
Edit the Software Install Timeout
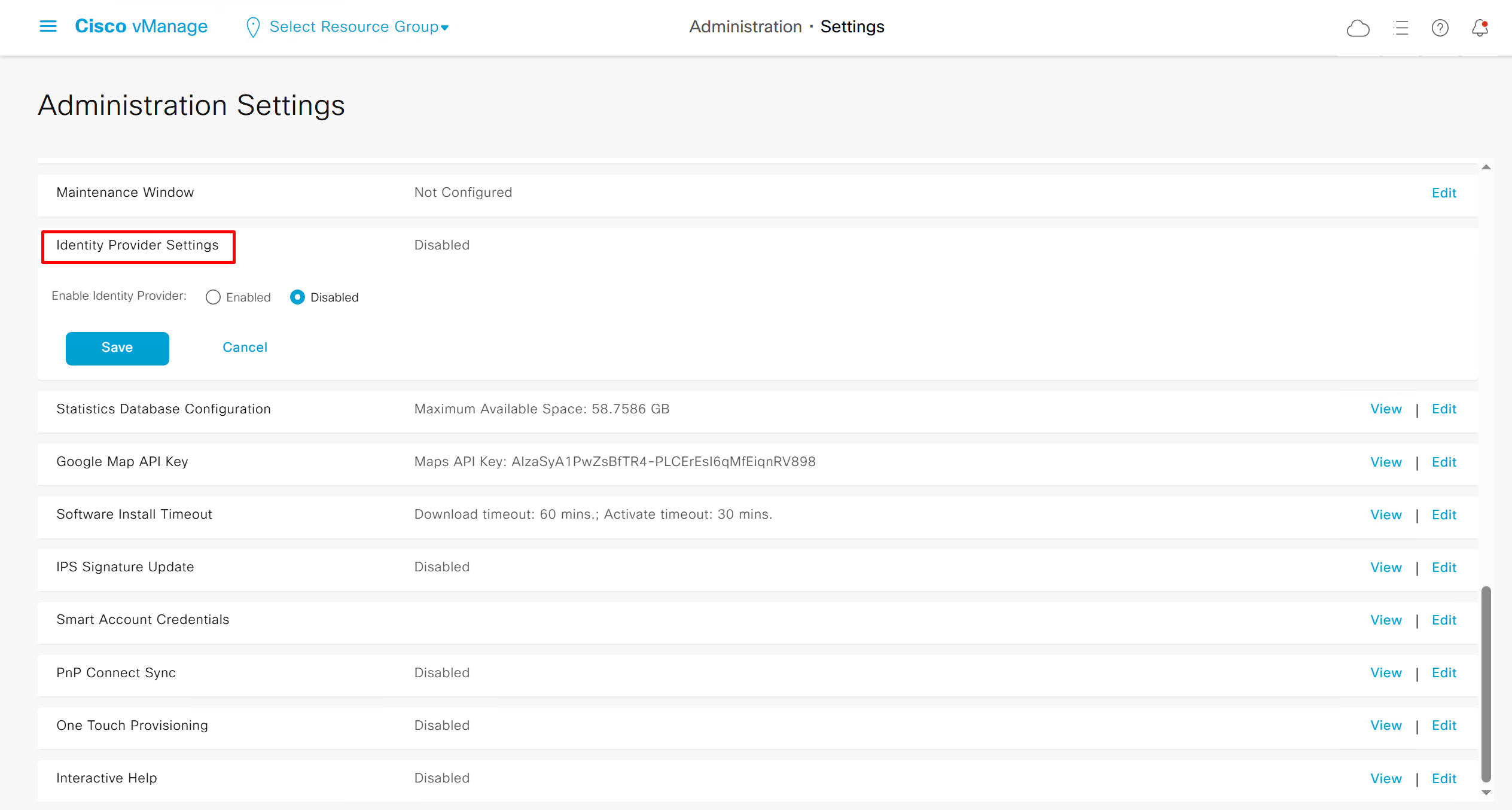tap(1443, 515)
